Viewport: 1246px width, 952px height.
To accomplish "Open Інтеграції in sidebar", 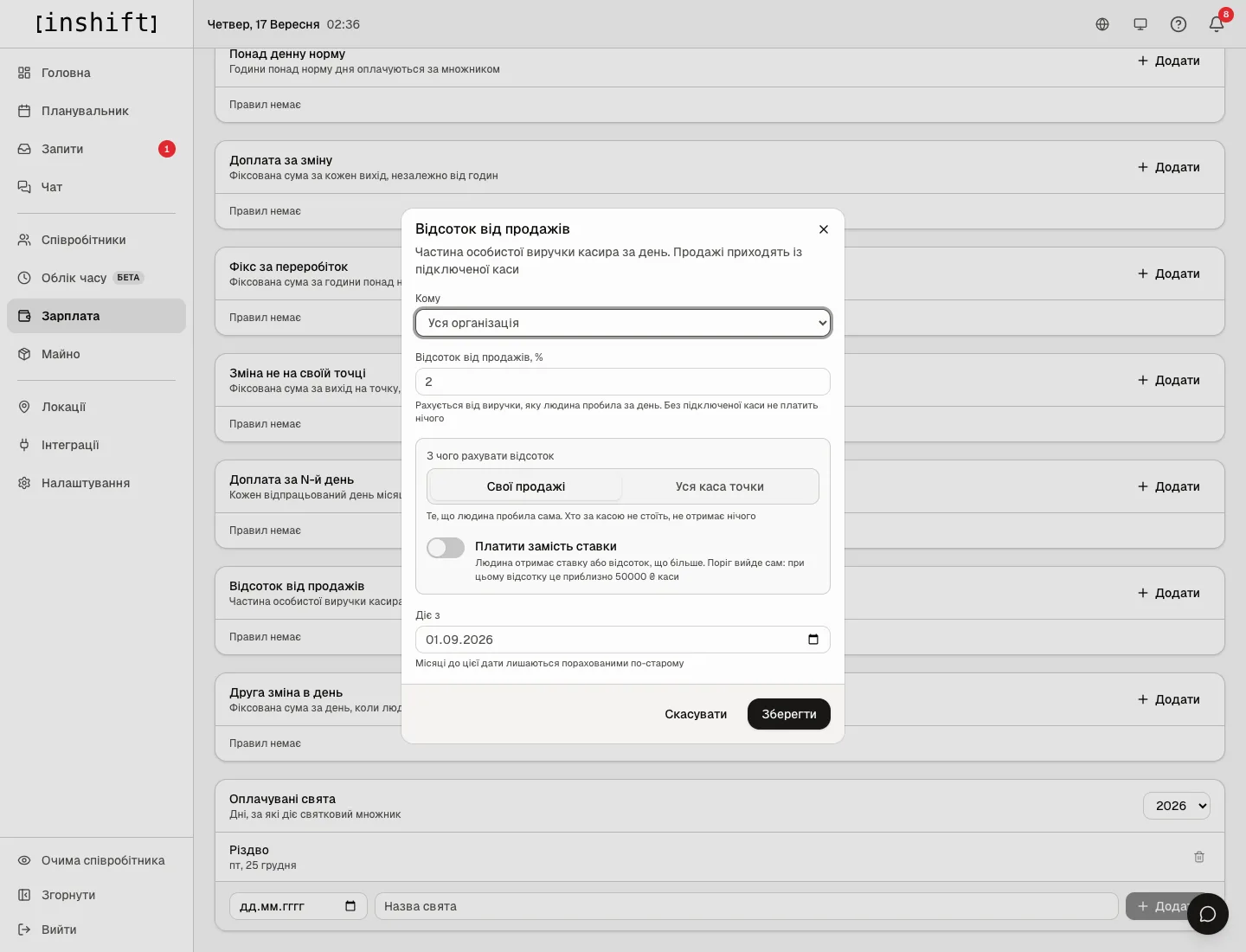I will point(96,445).
